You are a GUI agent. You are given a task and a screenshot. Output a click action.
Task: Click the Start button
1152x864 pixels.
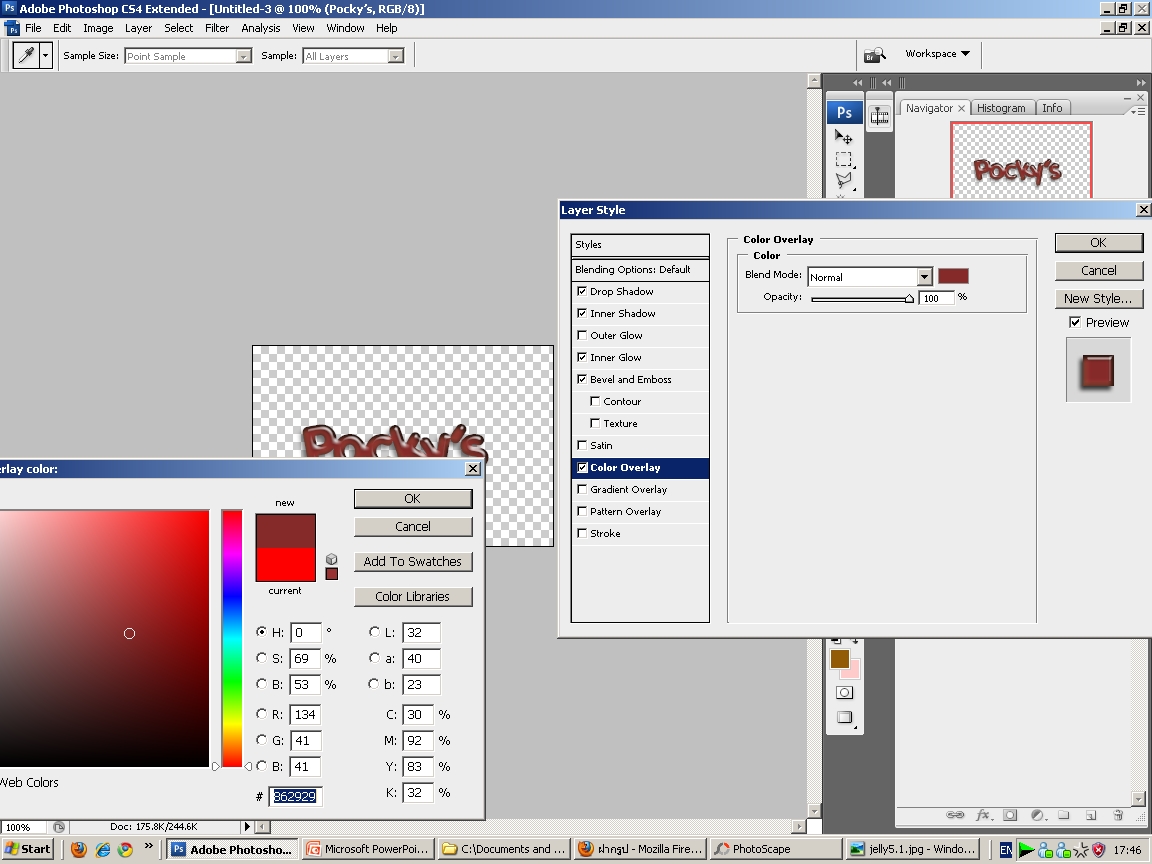(x=29, y=849)
